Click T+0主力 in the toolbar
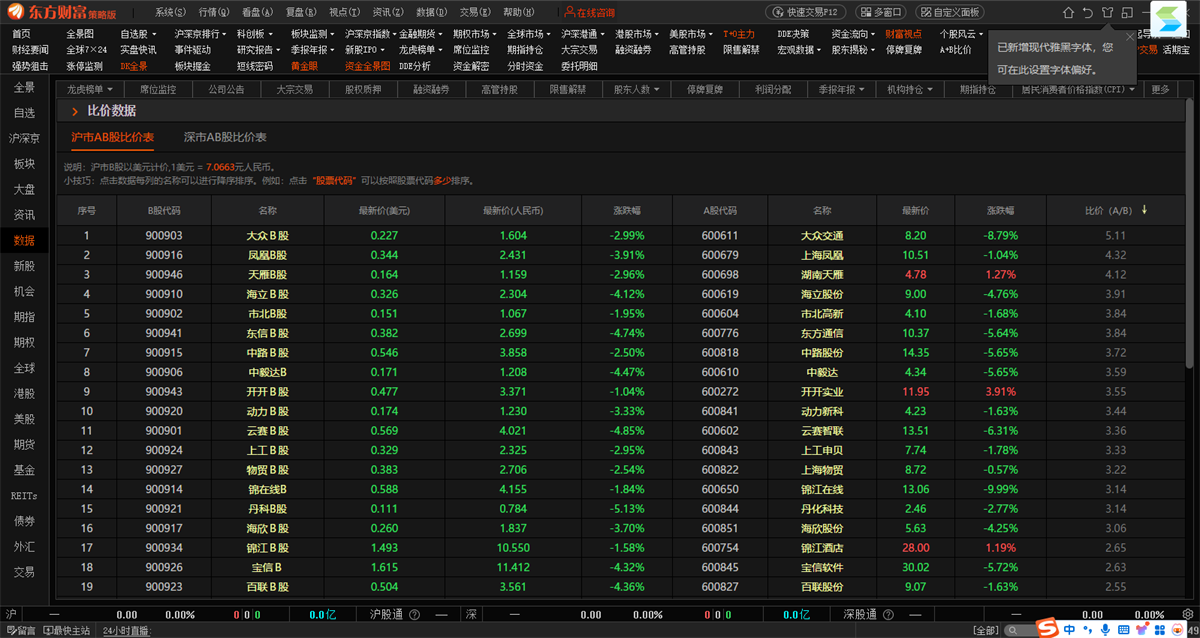The width and height of the screenshot is (1200, 638). coord(739,34)
